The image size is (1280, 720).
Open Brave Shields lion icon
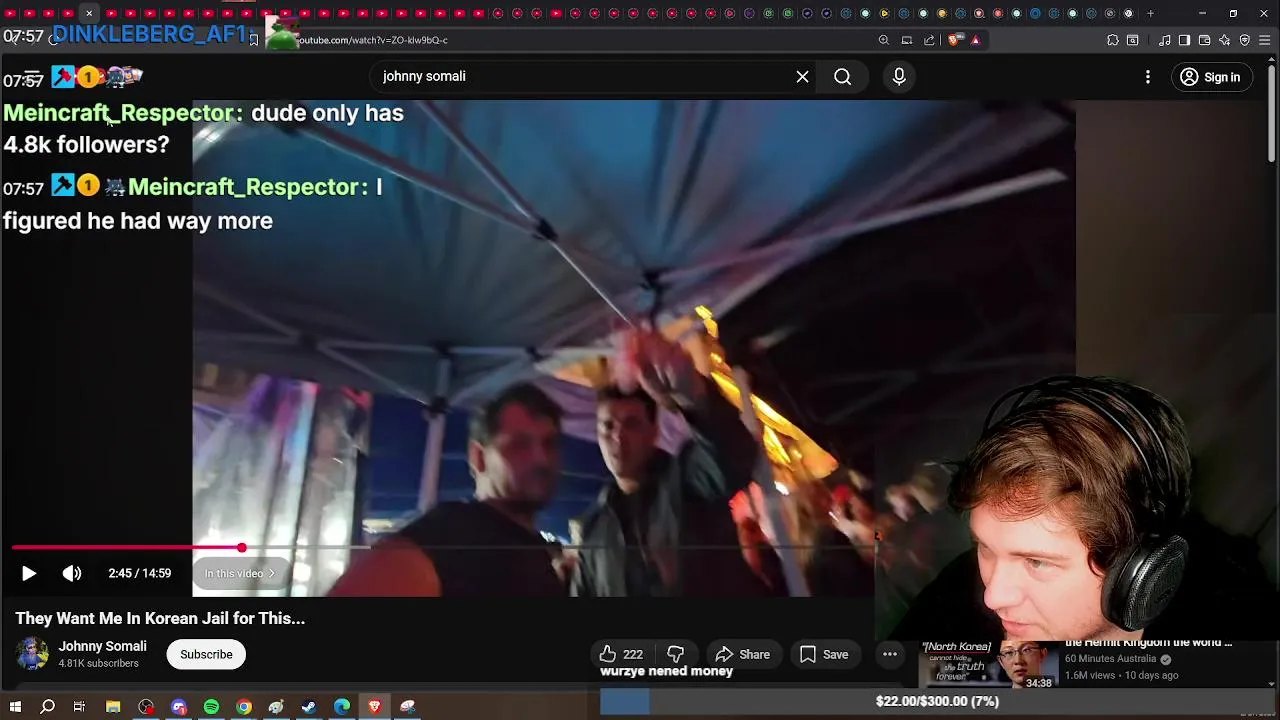coord(954,40)
